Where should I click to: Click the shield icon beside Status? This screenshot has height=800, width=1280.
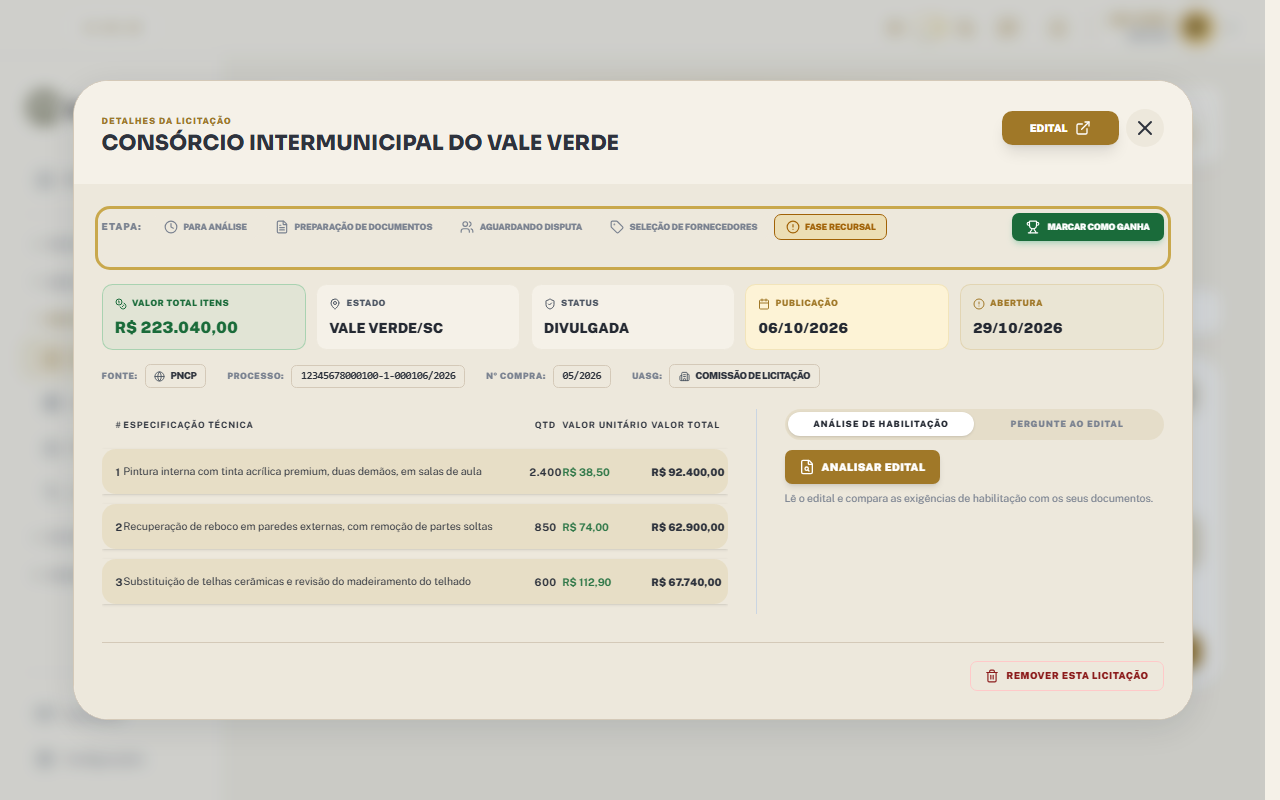550,303
